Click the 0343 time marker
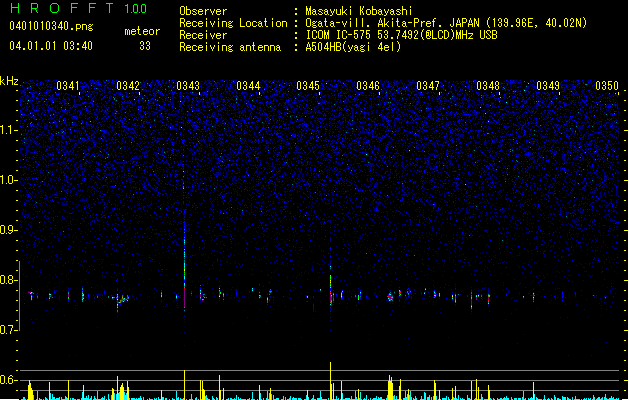629x400 pixels. pyautogui.click(x=188, y=86)
